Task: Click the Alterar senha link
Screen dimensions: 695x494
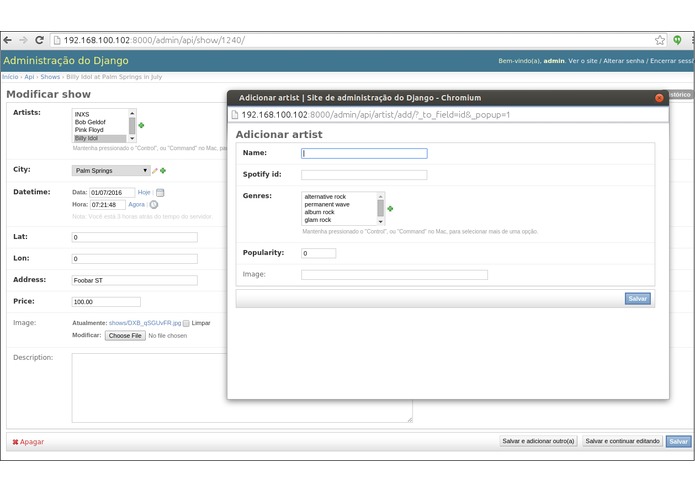Action: pos(624,61)
